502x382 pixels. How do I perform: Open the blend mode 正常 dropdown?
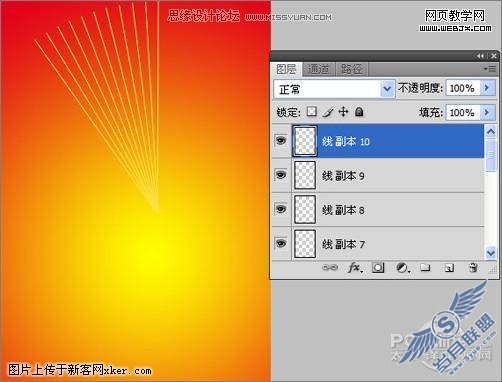pos(334,89)
